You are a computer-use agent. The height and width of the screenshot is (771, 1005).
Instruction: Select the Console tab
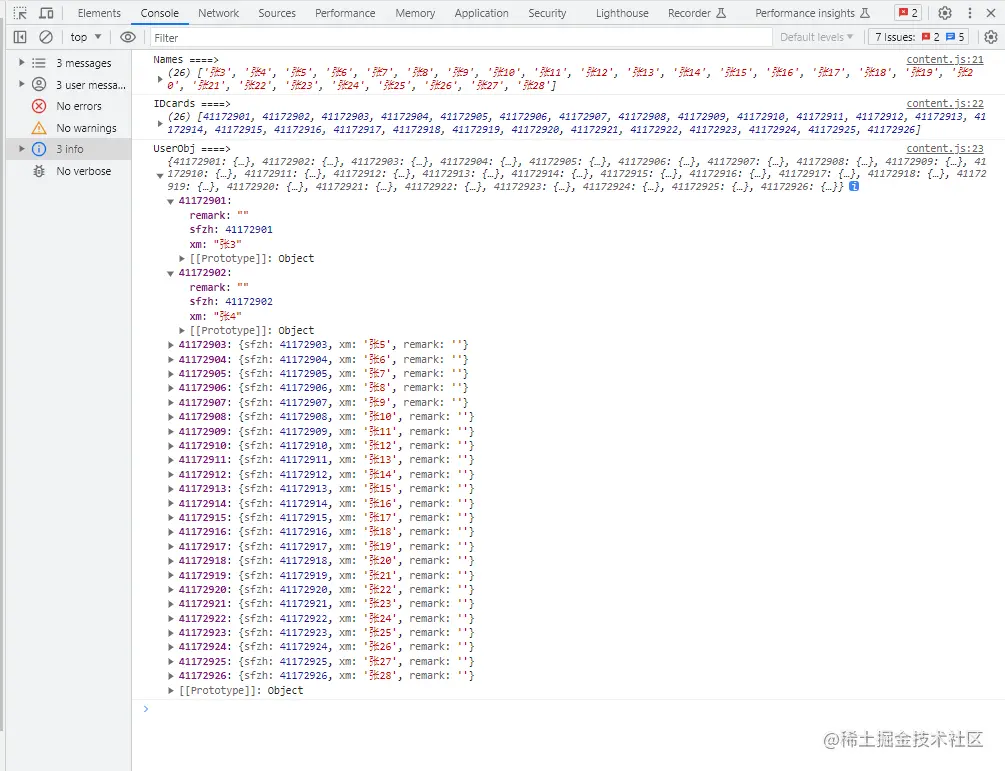coord(160,13)
